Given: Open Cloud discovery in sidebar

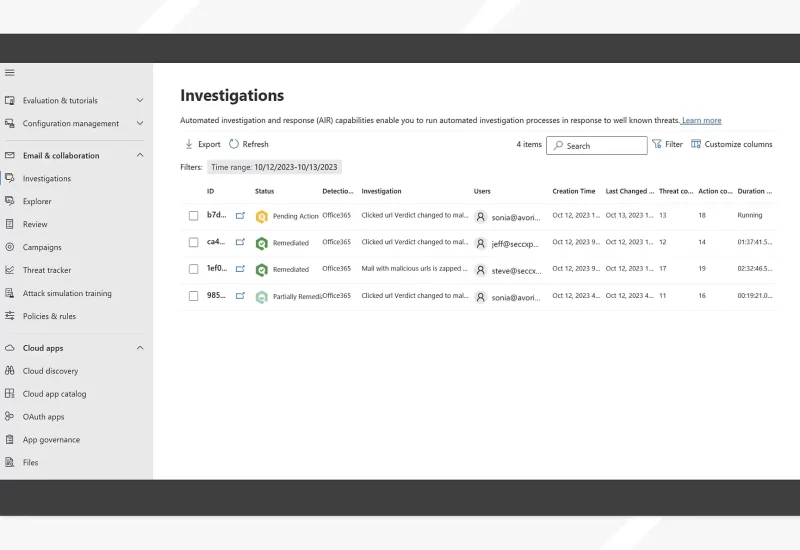Looking at the screenshot, I should (51, 371).
